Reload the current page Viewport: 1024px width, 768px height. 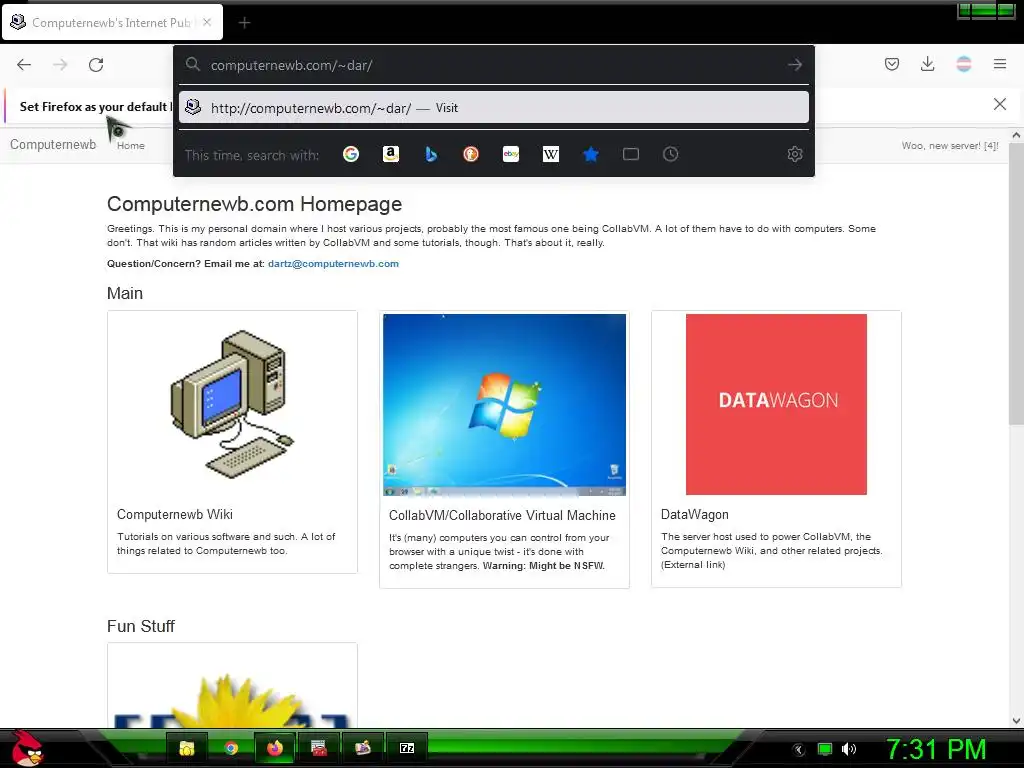[96, 65]
